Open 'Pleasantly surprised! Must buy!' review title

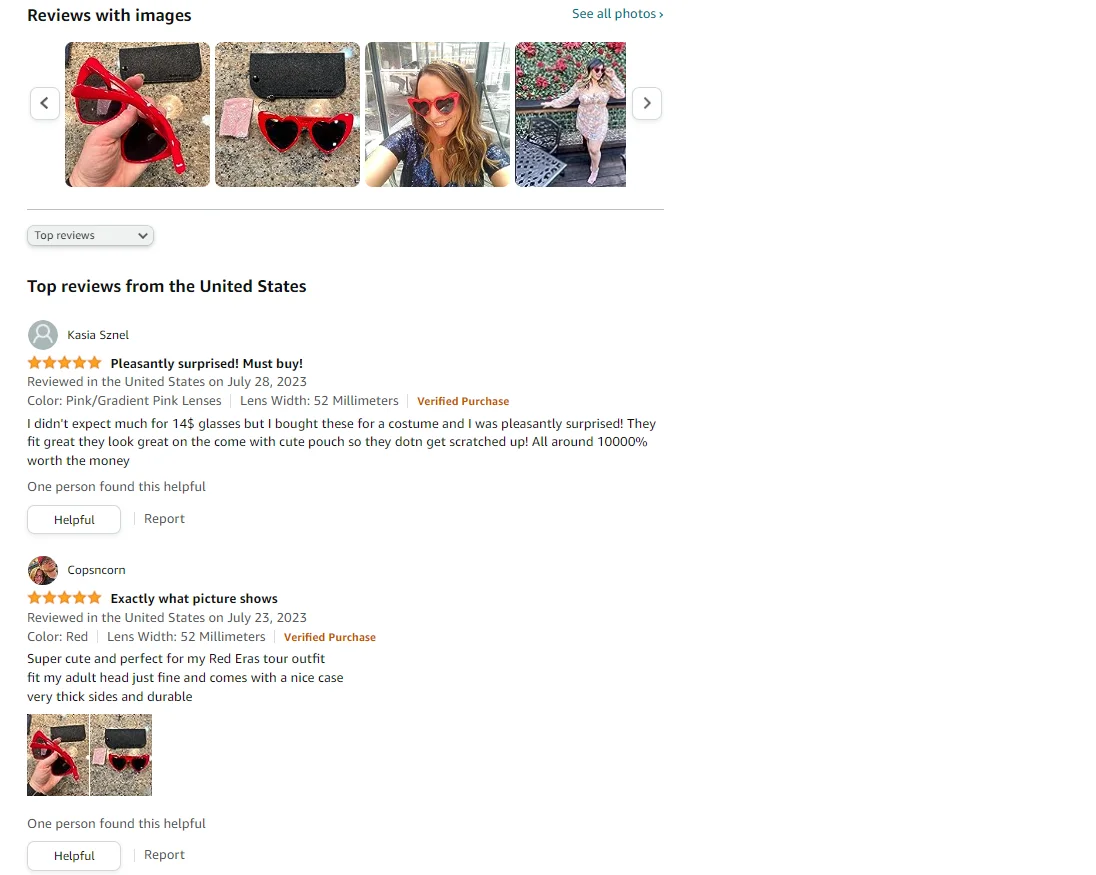(x=207, y=363)
